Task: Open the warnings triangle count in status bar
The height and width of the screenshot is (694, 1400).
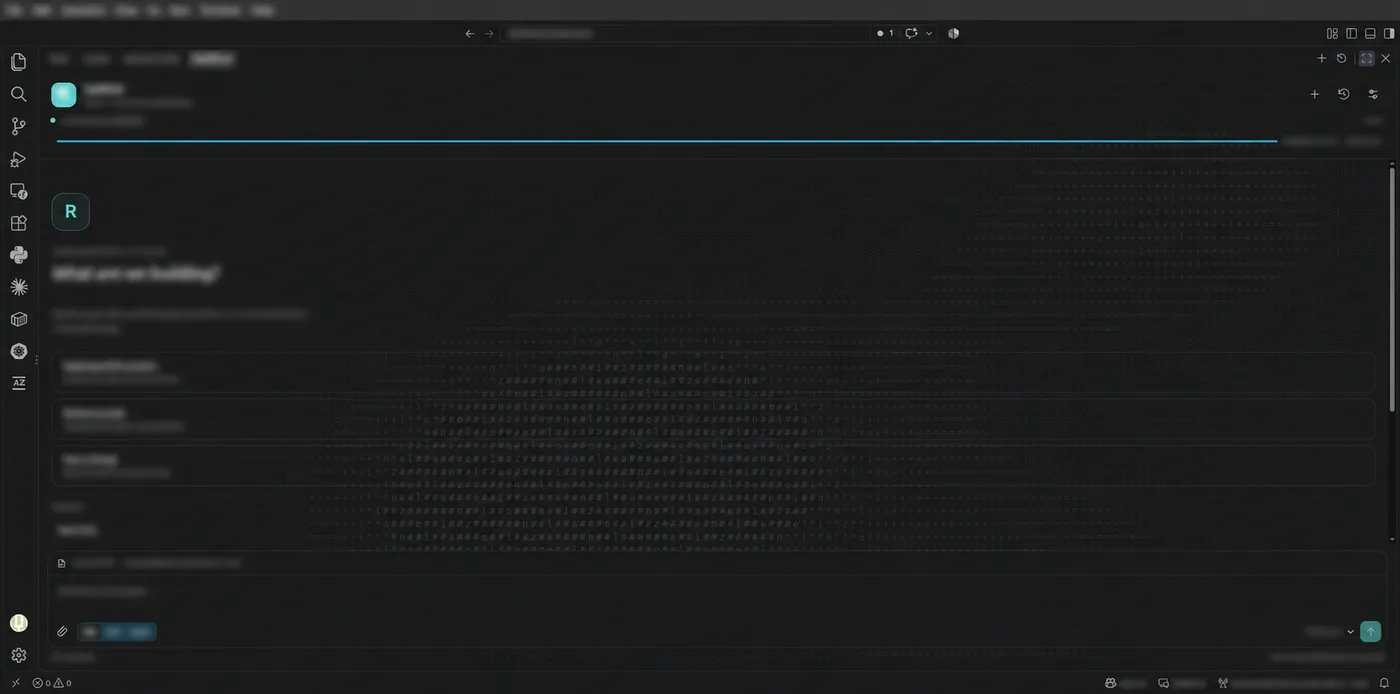Action: point(62,683)
